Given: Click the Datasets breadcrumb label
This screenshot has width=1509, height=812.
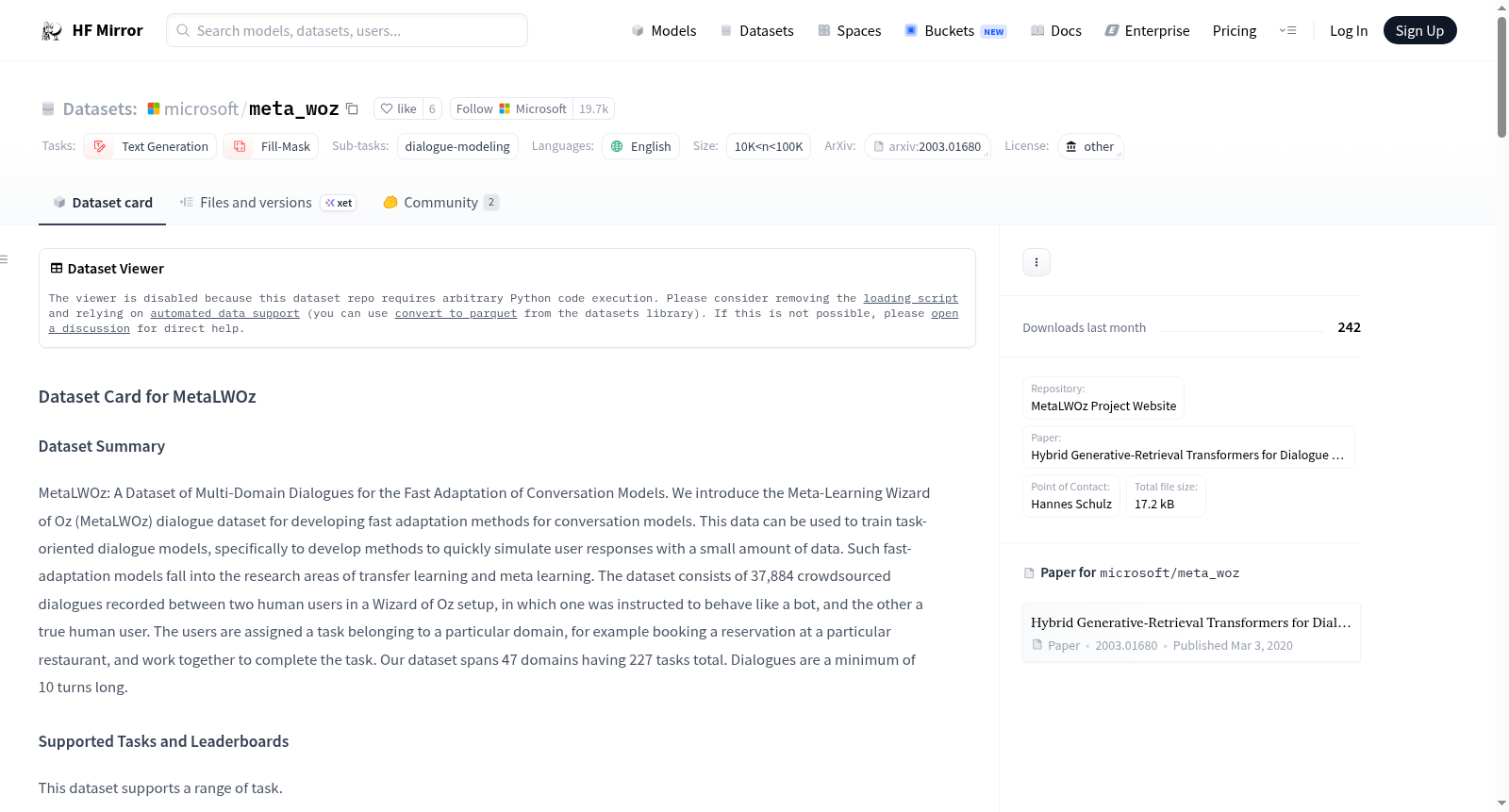Looking at the screenshot, I should [100, 109].
